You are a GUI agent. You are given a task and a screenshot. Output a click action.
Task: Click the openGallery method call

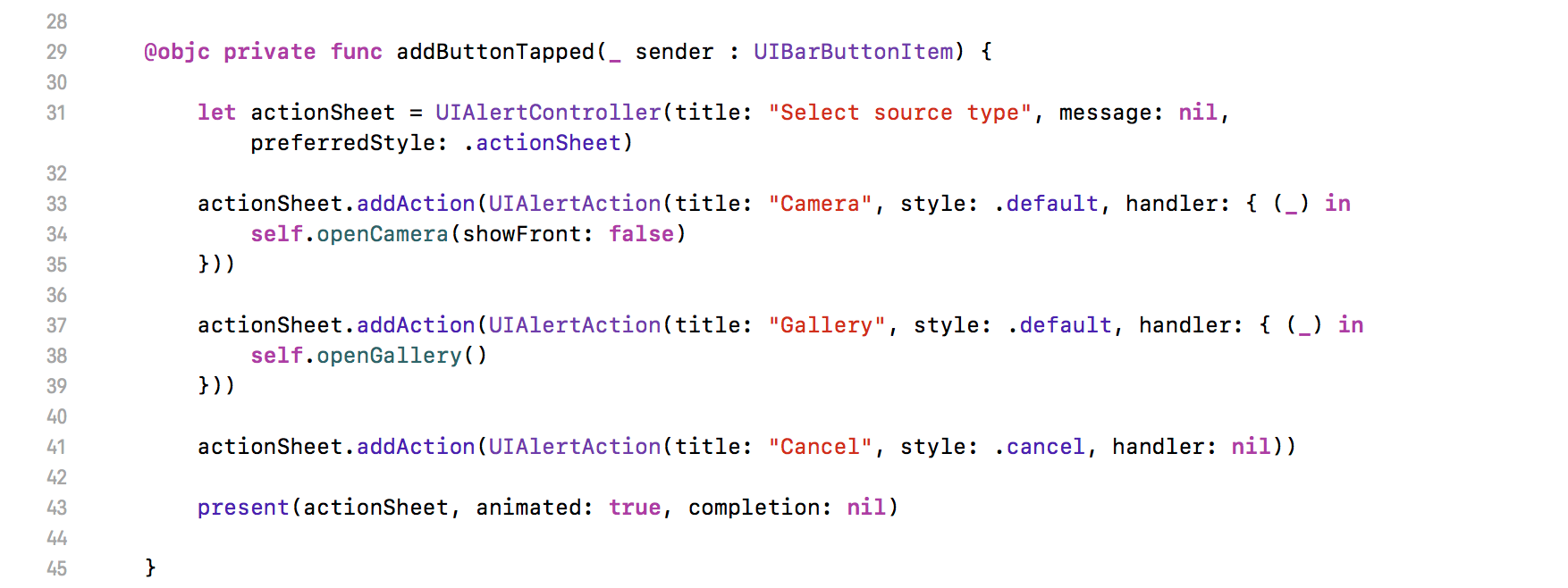[389, 356]
